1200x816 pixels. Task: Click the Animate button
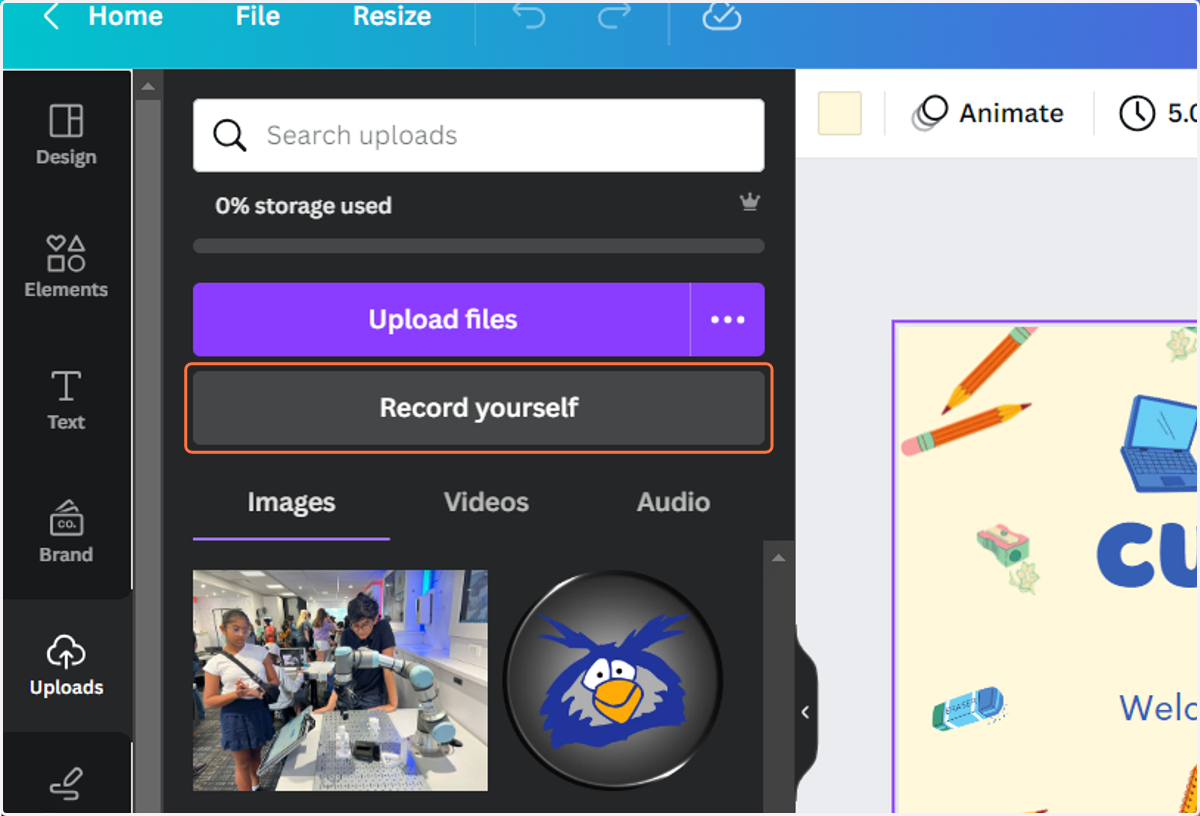(x=988, y=113)
